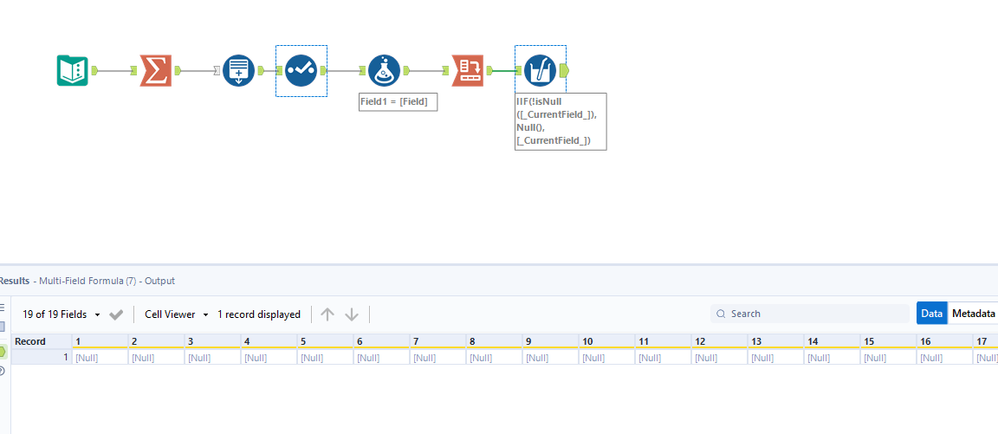Image resolution: width=998 pixels, height=434 pixels.
Task: Open the 19 of 19 Fields dropdown
Action: tap(62, 314)
